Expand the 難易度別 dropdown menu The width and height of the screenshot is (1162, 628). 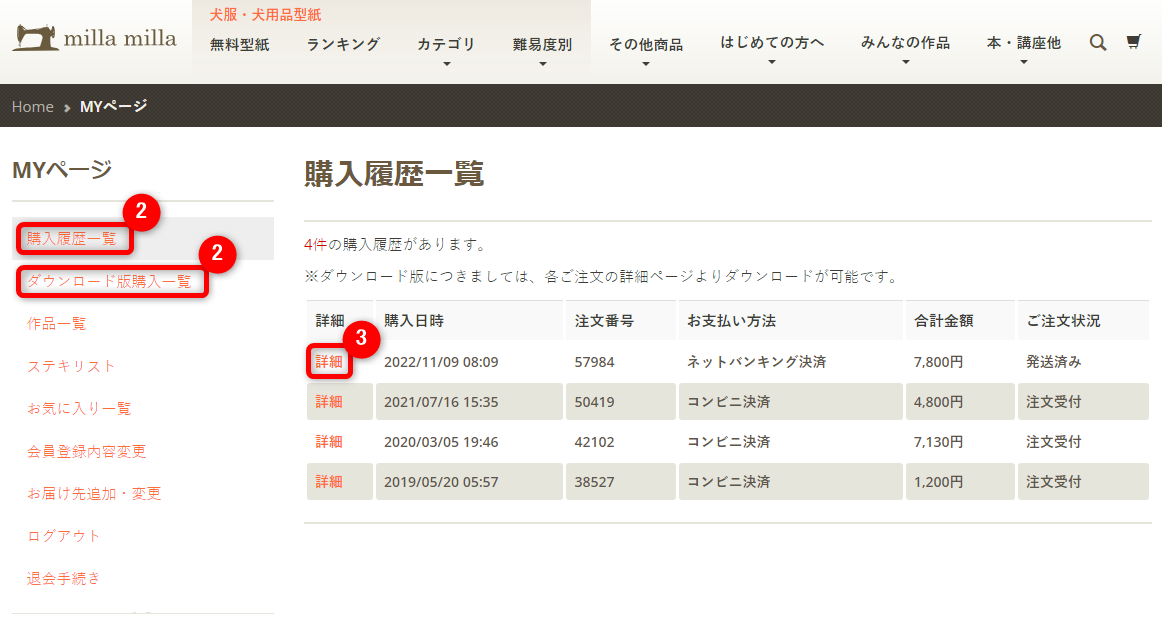(x=542, y=45)
